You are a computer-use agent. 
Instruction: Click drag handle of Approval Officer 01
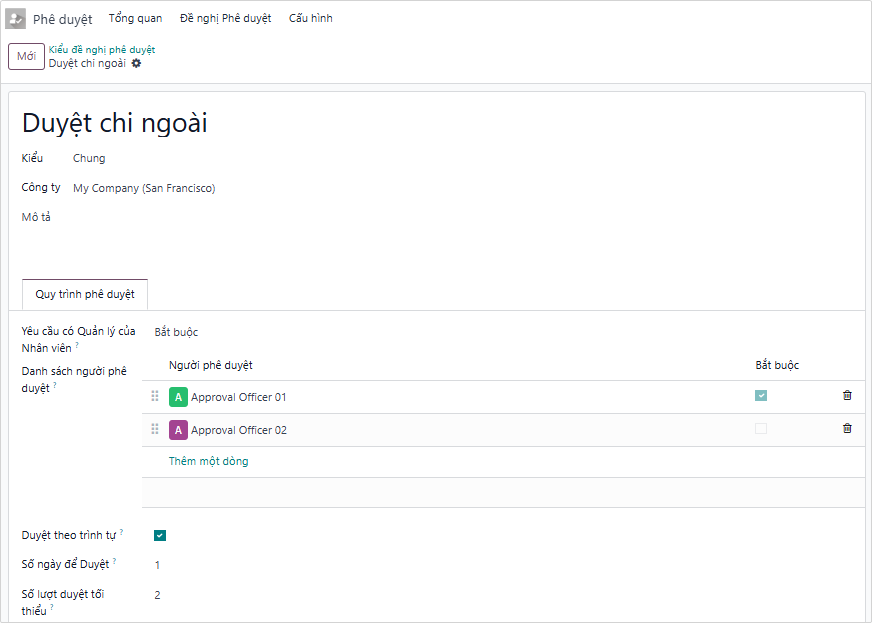pyautogui.click(x=155, y=397)
